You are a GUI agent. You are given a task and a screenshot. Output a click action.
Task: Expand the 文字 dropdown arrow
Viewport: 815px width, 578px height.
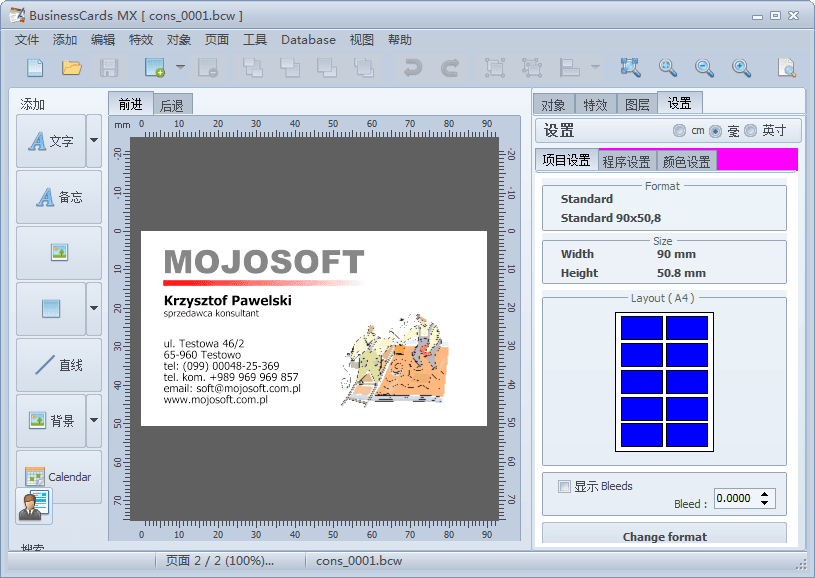(x=94, y=141)
